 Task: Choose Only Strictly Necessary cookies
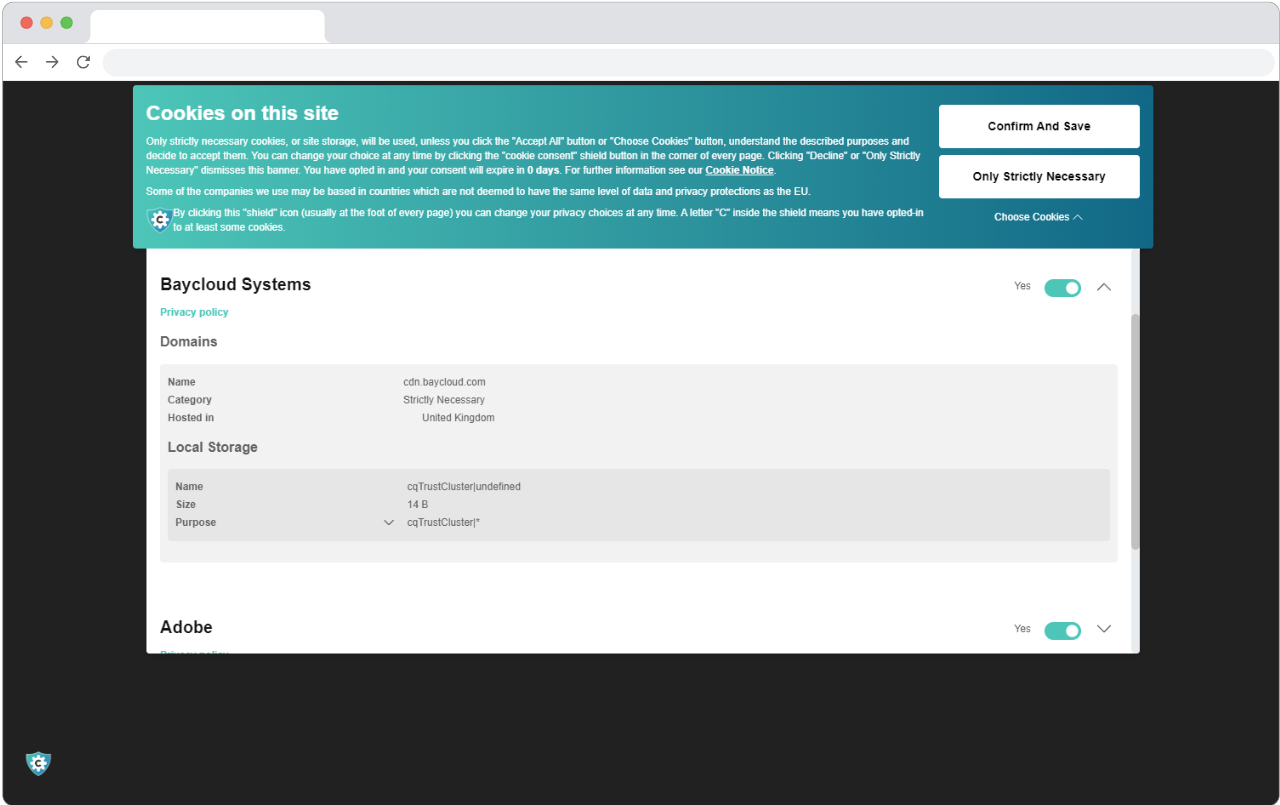1038,177
